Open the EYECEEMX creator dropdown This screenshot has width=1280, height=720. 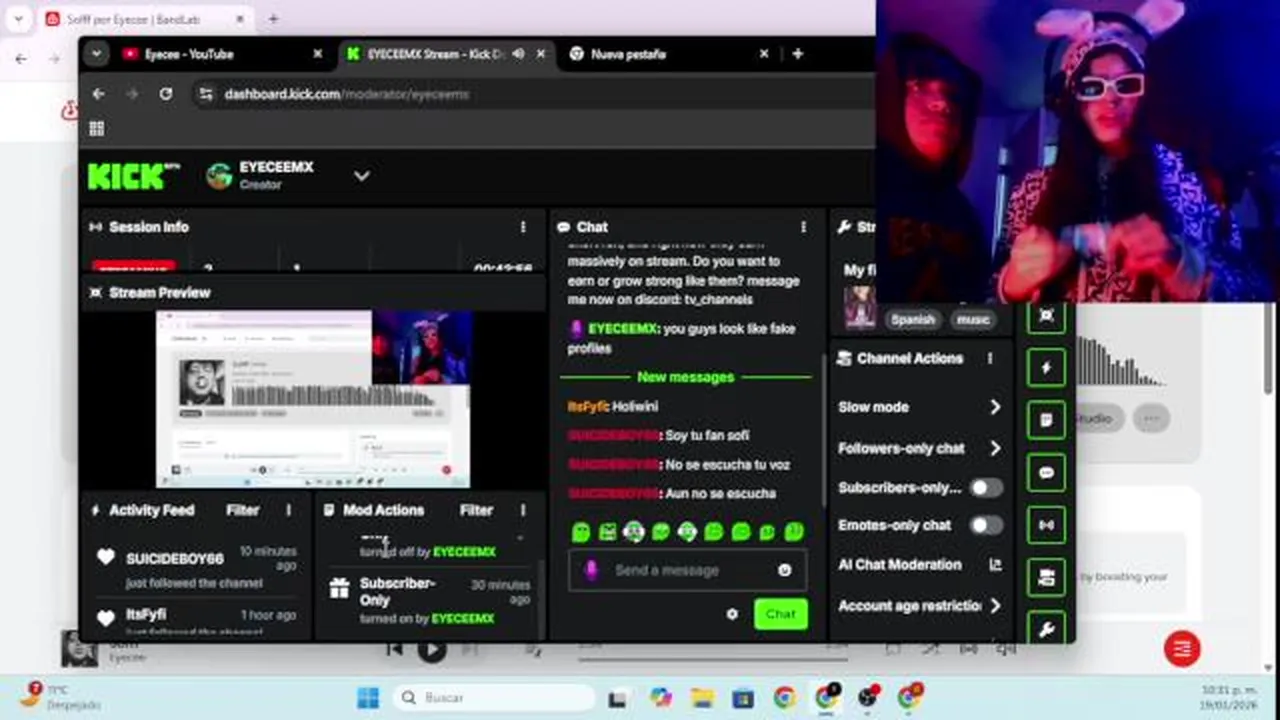(362, 176)
